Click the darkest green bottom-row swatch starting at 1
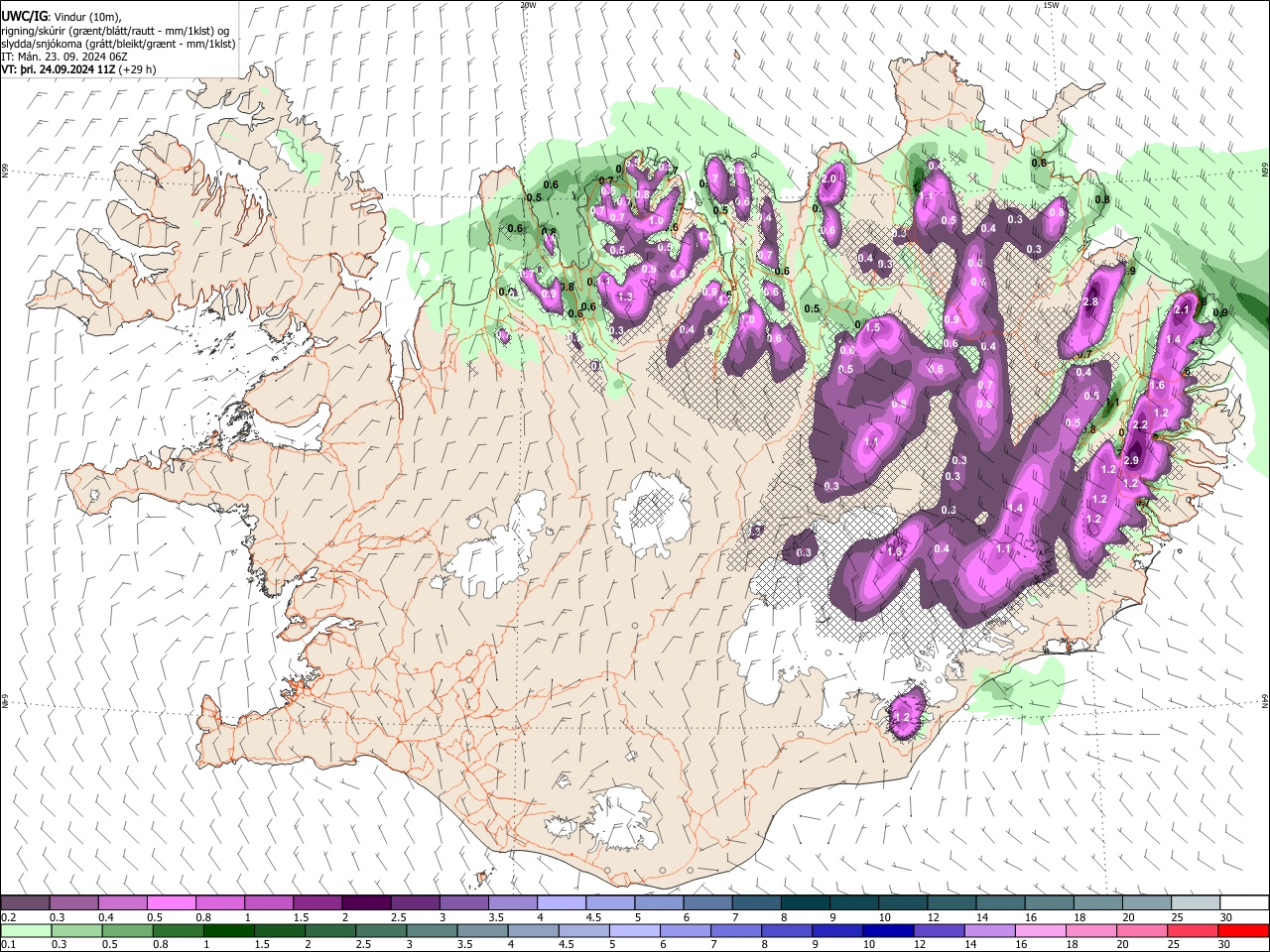The width and height of the screenshot is (1270, 952). 228,931
